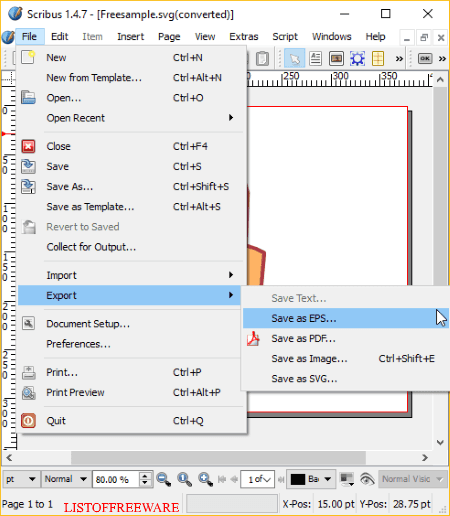450x516 pixels.
Task: Open the pt unit dropdown
Action: [21, 479]
